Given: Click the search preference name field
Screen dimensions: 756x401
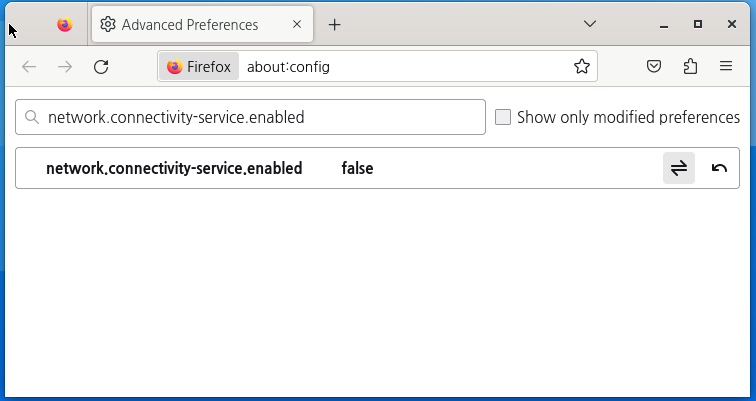Looking at the screenshot, I should click(x=250, y=117).
